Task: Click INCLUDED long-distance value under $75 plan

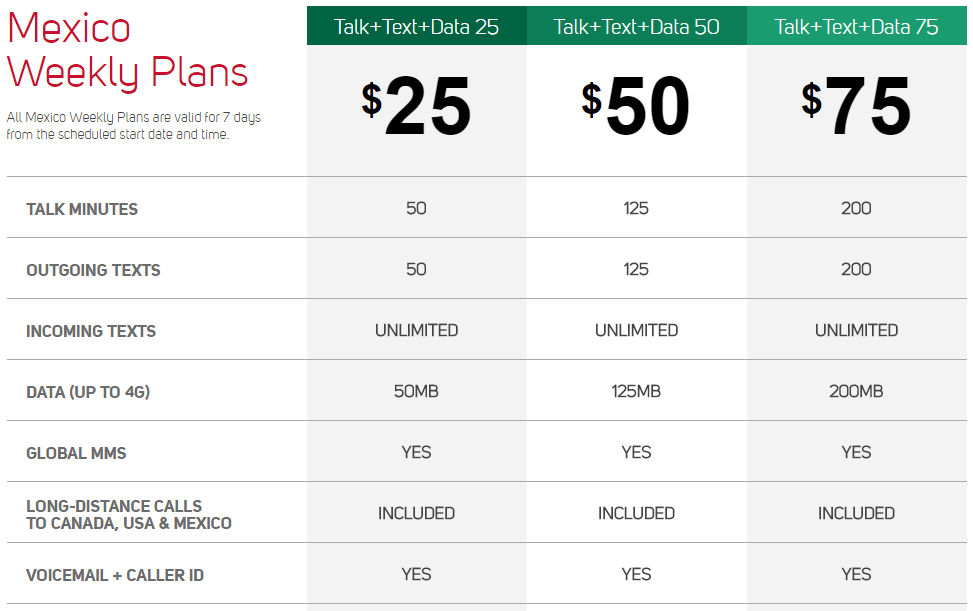Action: [856, 513]
